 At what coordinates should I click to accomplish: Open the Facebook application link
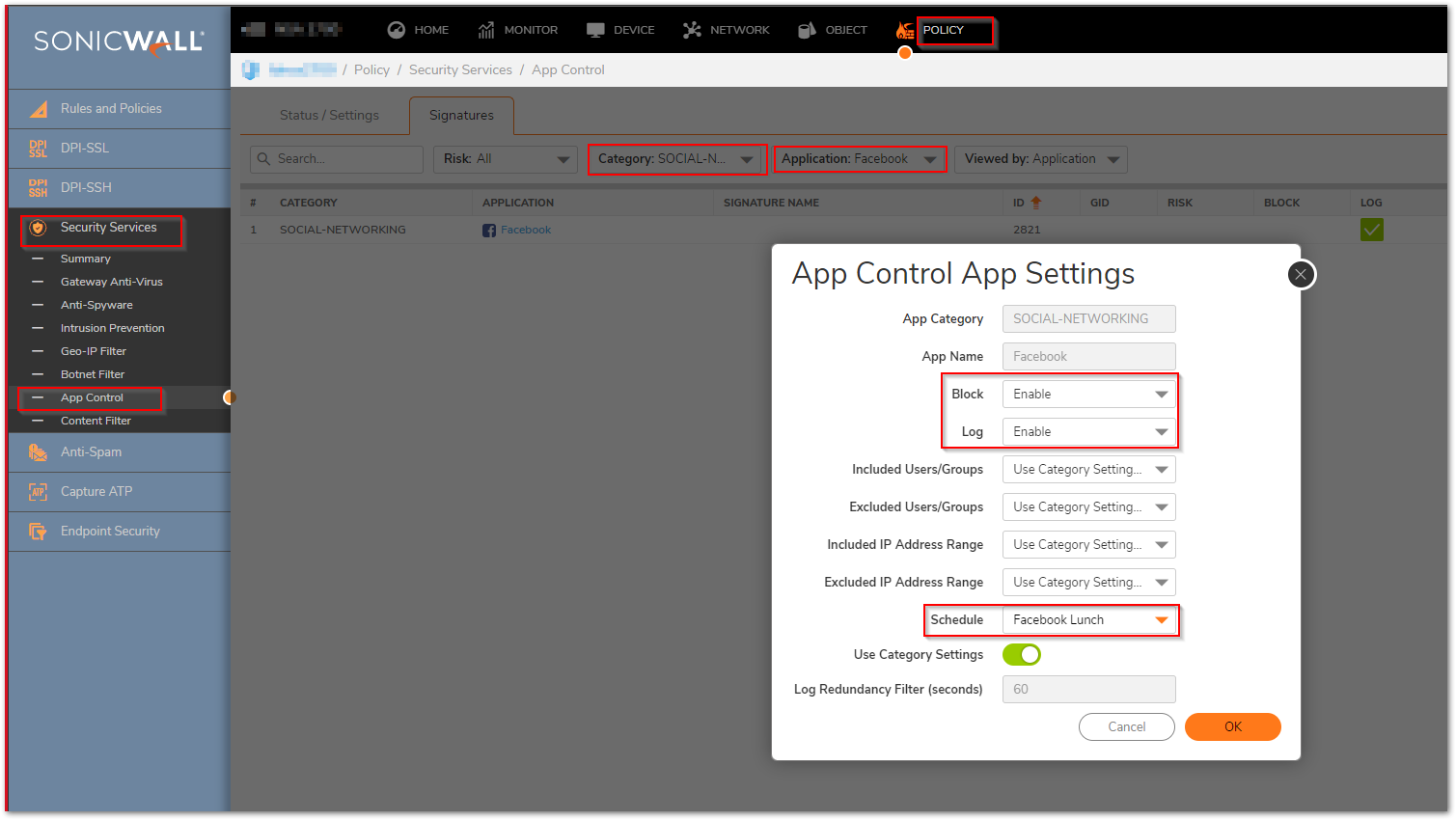[526, 231]
